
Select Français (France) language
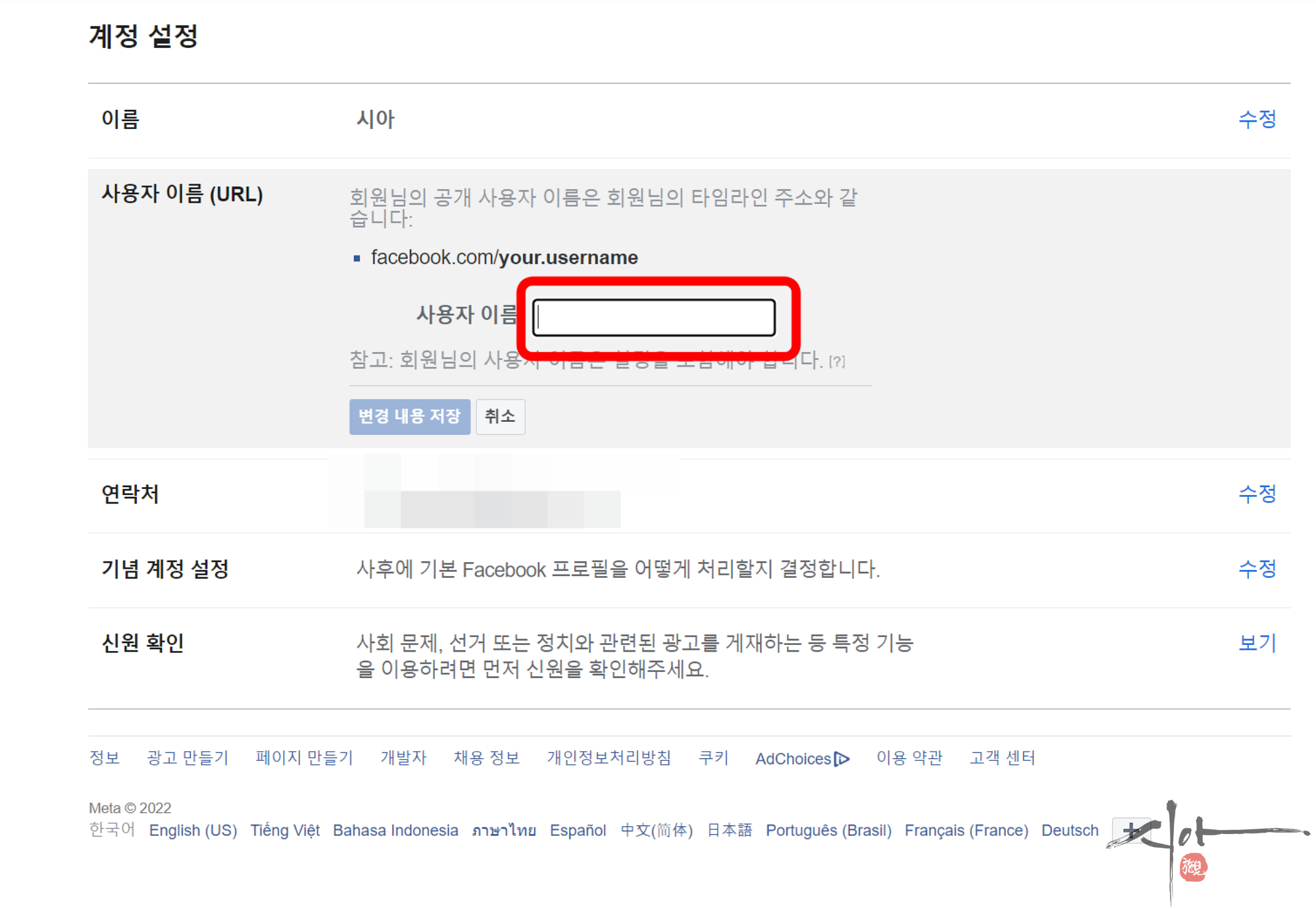966,831
